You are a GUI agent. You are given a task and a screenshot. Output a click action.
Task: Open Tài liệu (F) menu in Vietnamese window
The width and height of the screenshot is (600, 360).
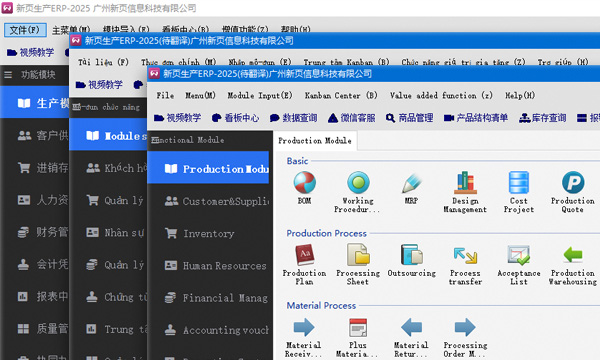pyautogui.click(x=104, y=62)
